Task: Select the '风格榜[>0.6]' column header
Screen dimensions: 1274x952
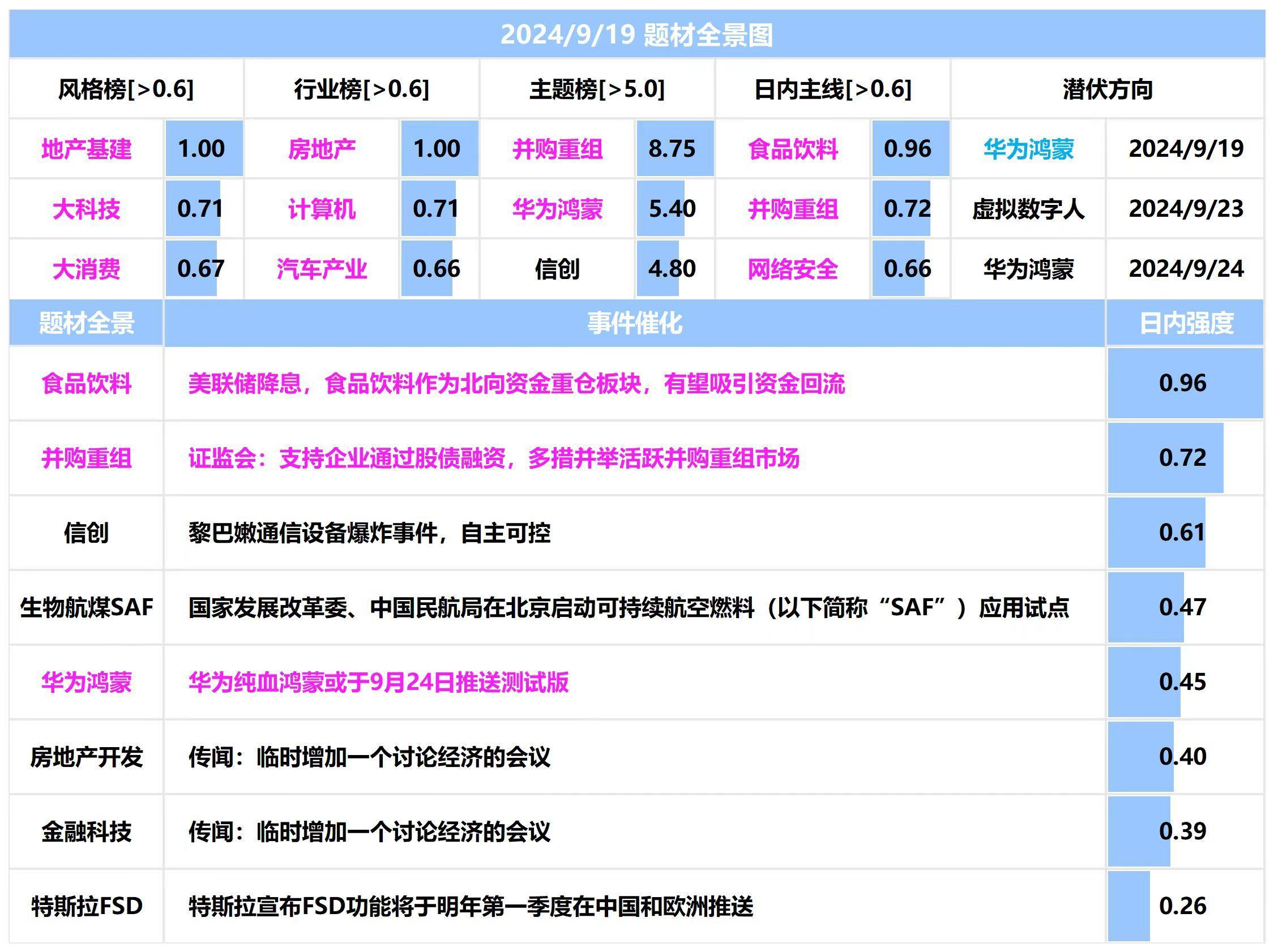Action: (x=126, y=89)
